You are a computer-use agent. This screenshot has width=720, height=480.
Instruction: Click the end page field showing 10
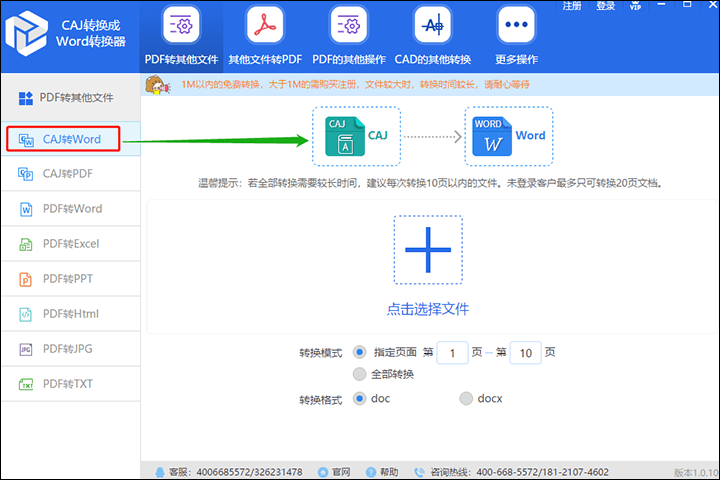pos(525,353)
